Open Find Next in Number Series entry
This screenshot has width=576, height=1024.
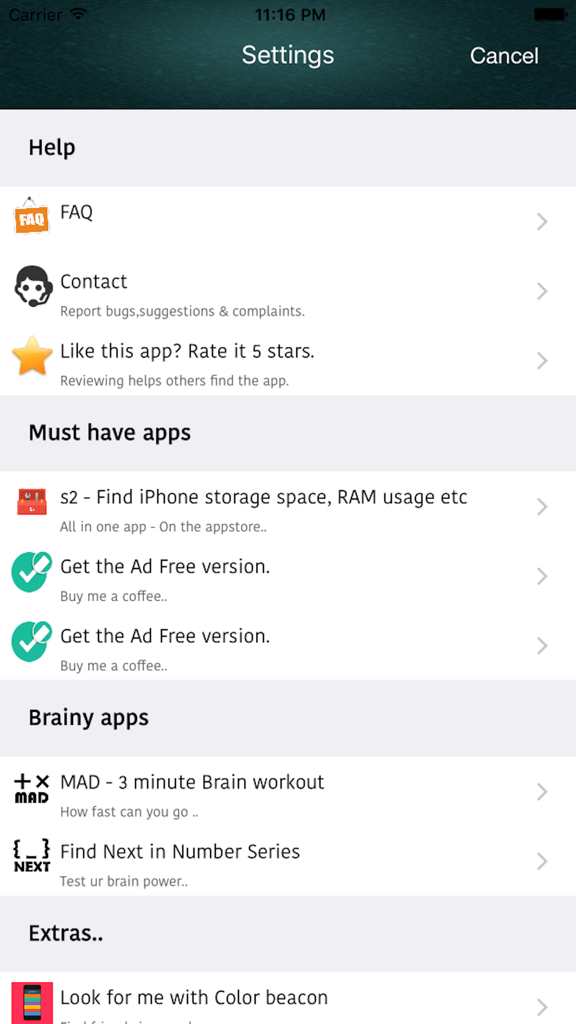(x=181, y=851)
